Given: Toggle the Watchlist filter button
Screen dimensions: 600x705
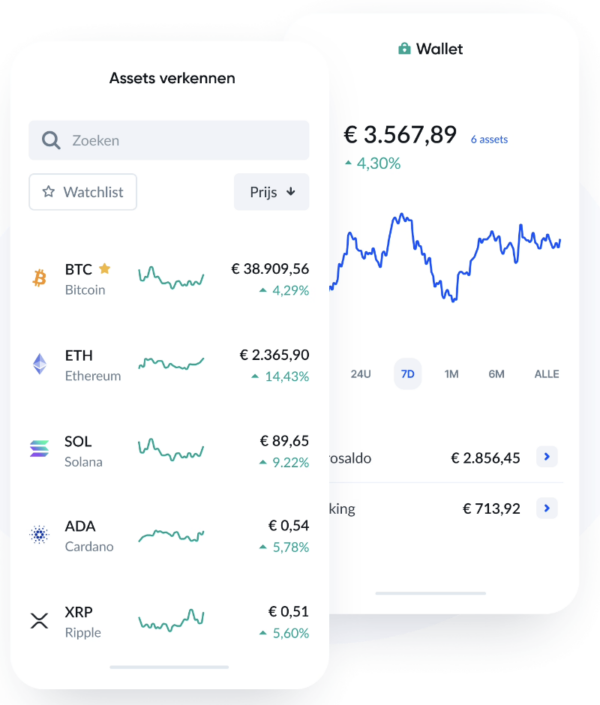Looking at the screenshot, I should pyautogui.click(x=83, y=192).
